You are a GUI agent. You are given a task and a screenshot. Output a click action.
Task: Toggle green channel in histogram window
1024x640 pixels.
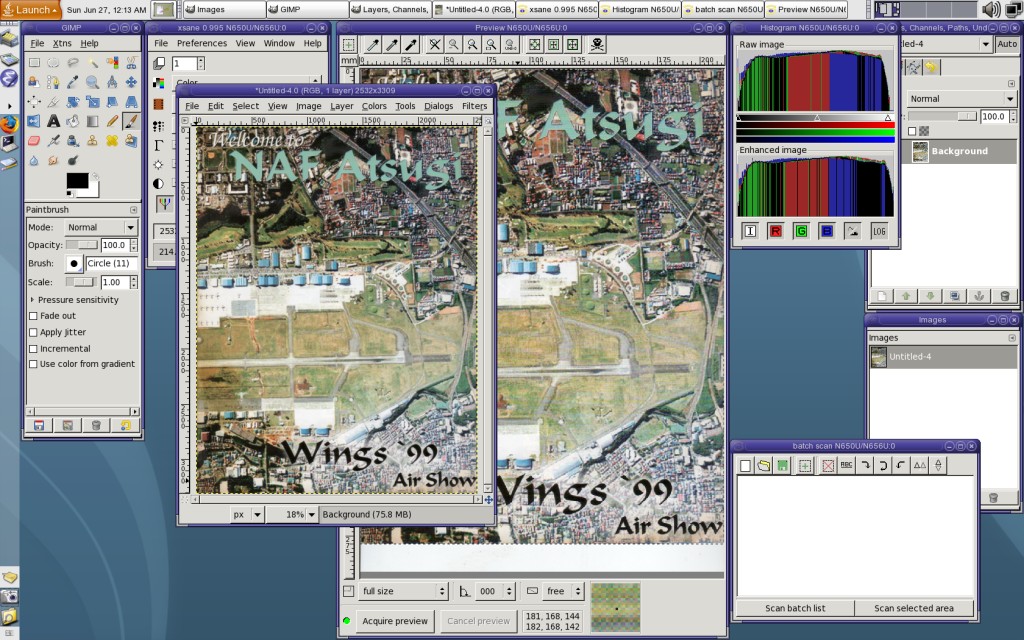801,231
